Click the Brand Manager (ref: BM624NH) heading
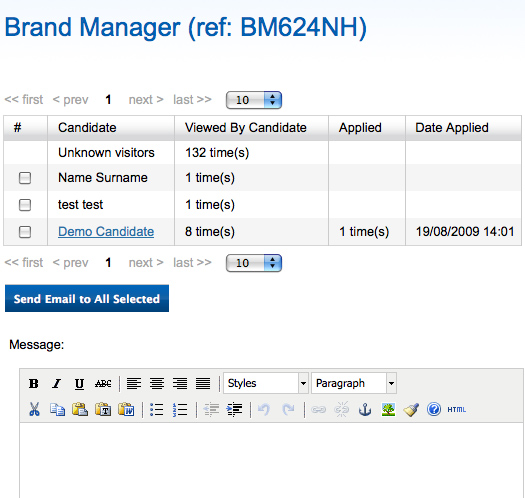The image size is (525, 498). coord(186,28)
